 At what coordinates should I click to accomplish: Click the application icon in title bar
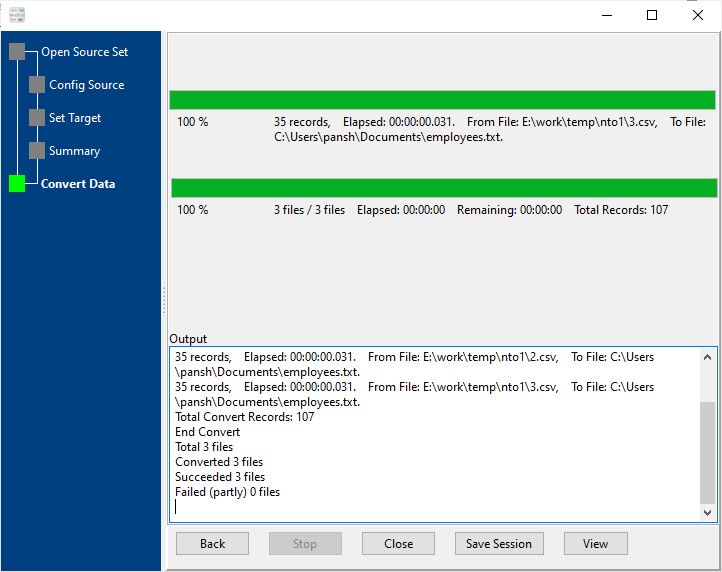coord(16,15)
